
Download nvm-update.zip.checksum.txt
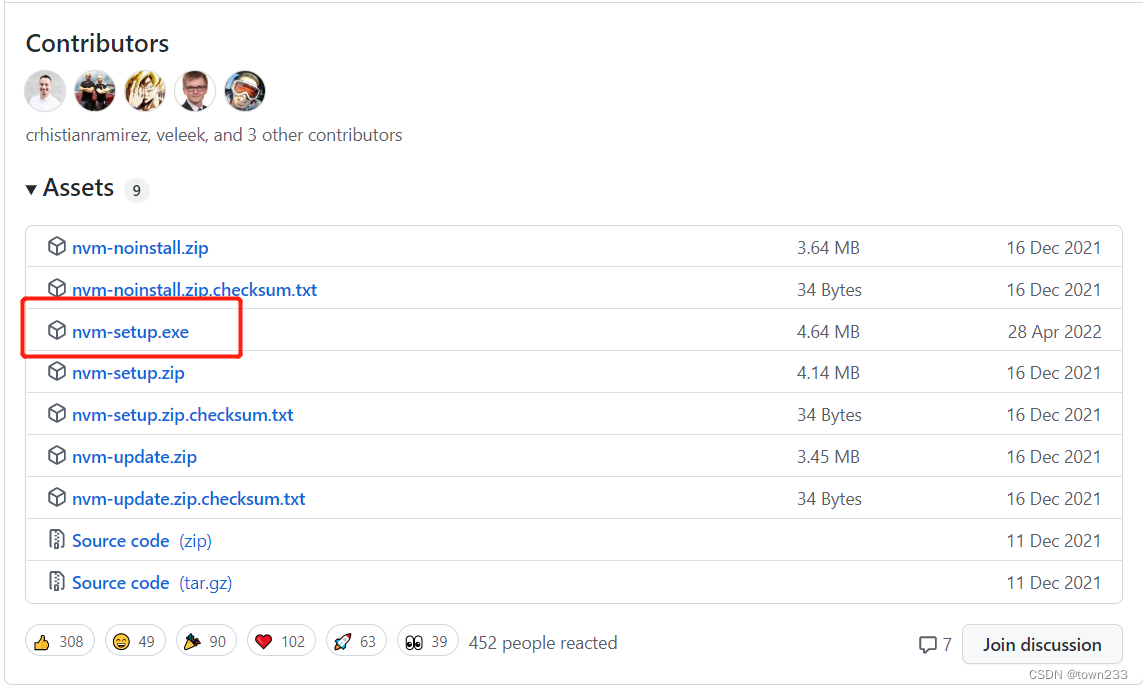[x=189, y=499]
